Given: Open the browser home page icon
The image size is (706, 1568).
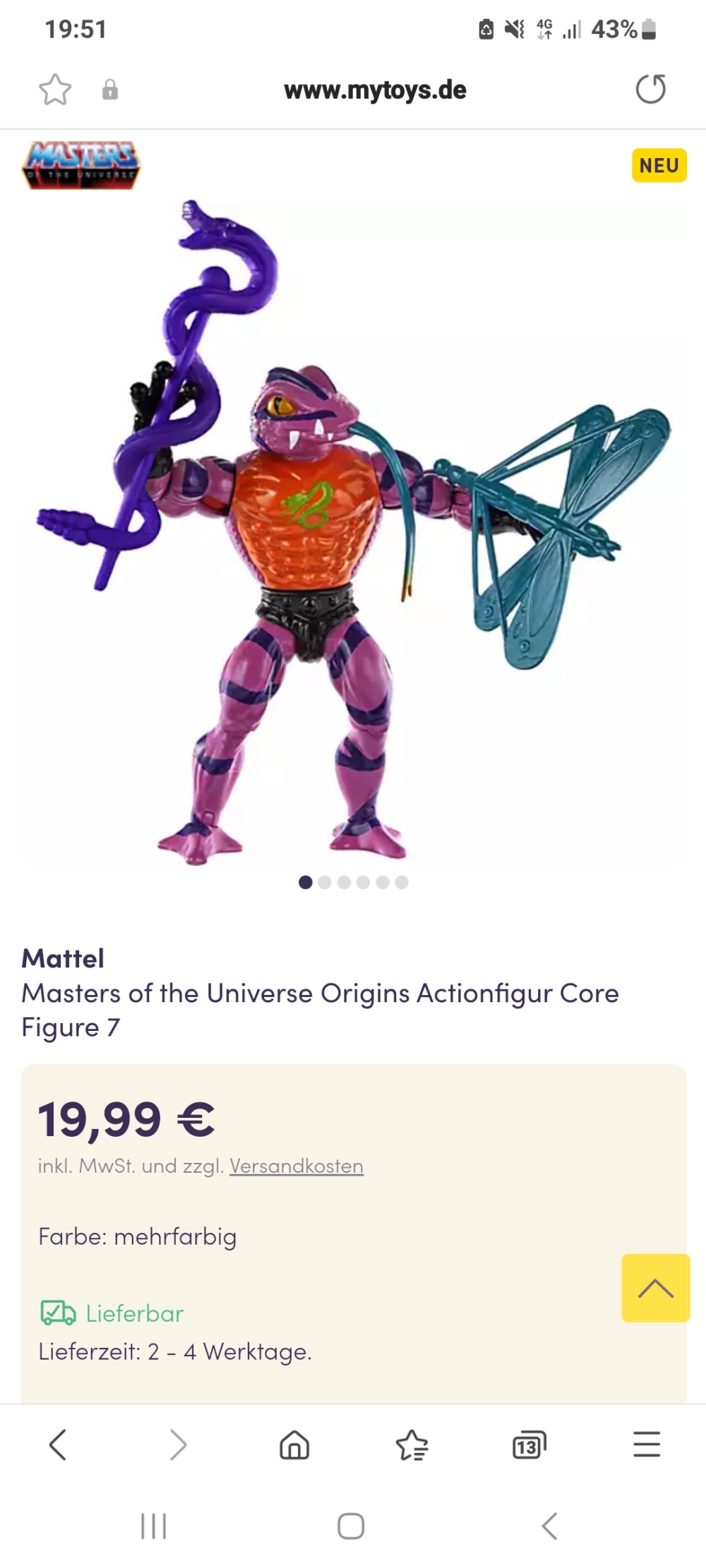Looking at the screenshot, I should point(294,1445).
